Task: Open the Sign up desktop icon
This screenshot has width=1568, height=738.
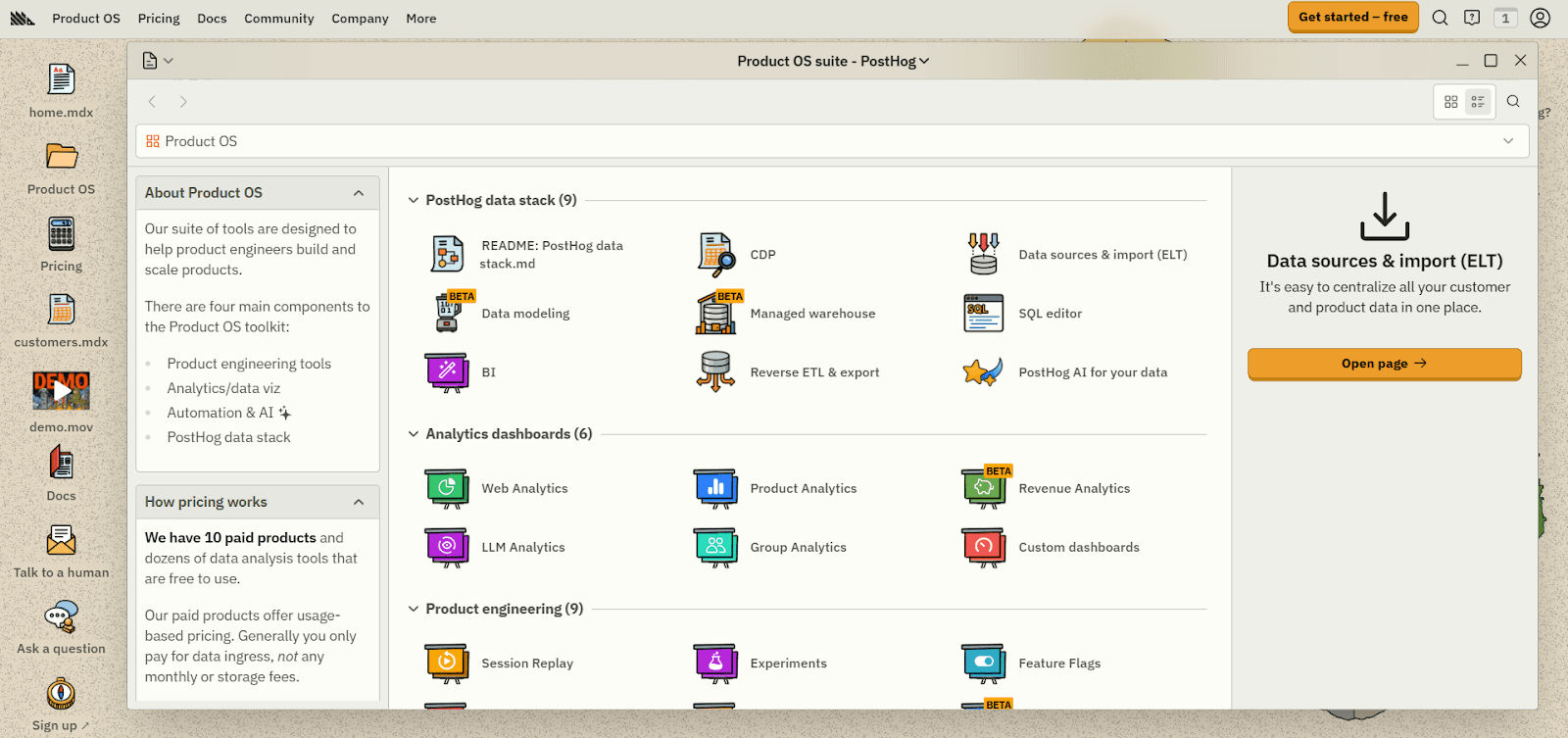Action: pyautogui.click(x=61, y=694)
